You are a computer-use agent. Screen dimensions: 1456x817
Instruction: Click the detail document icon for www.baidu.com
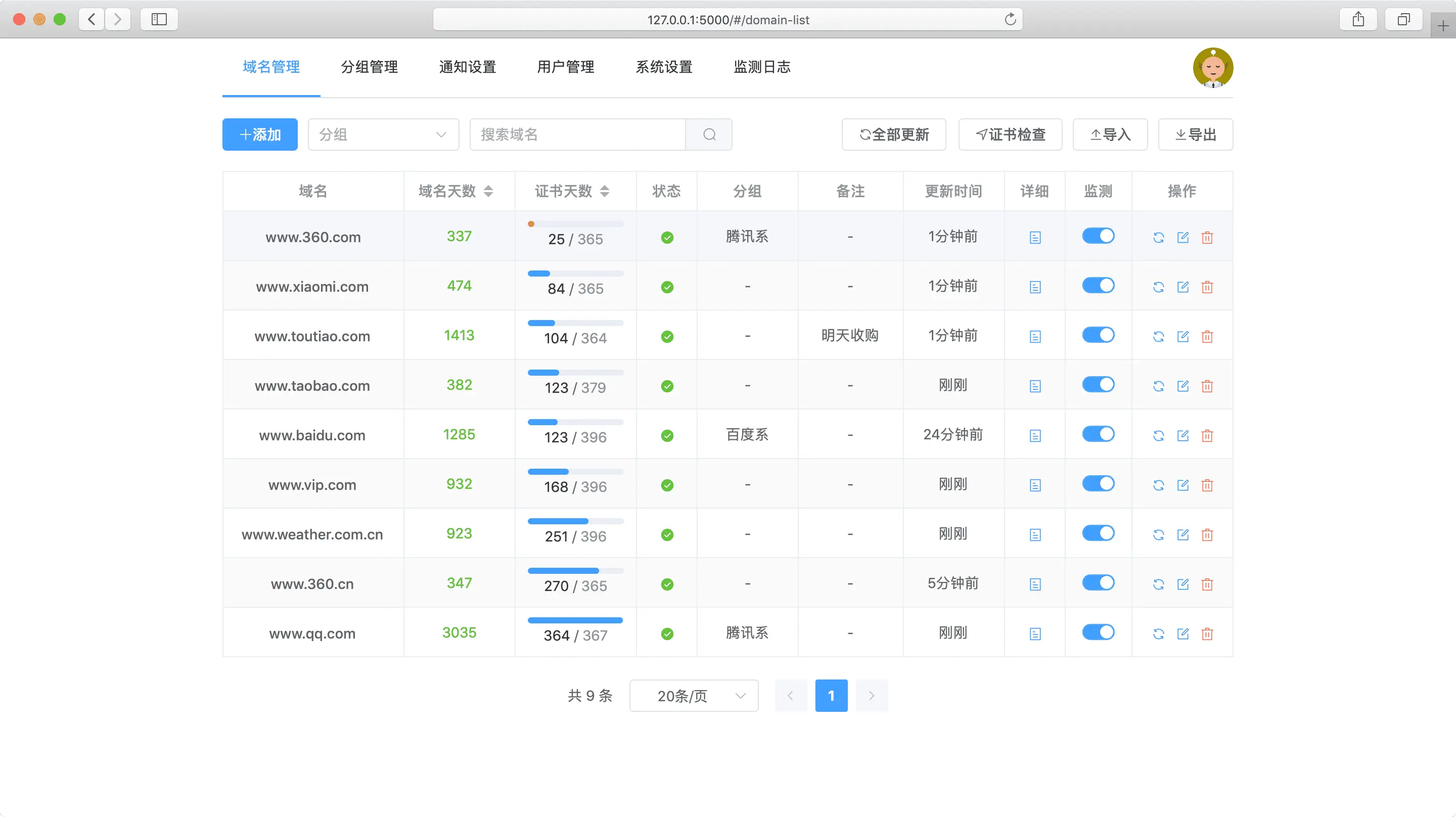1035,435
